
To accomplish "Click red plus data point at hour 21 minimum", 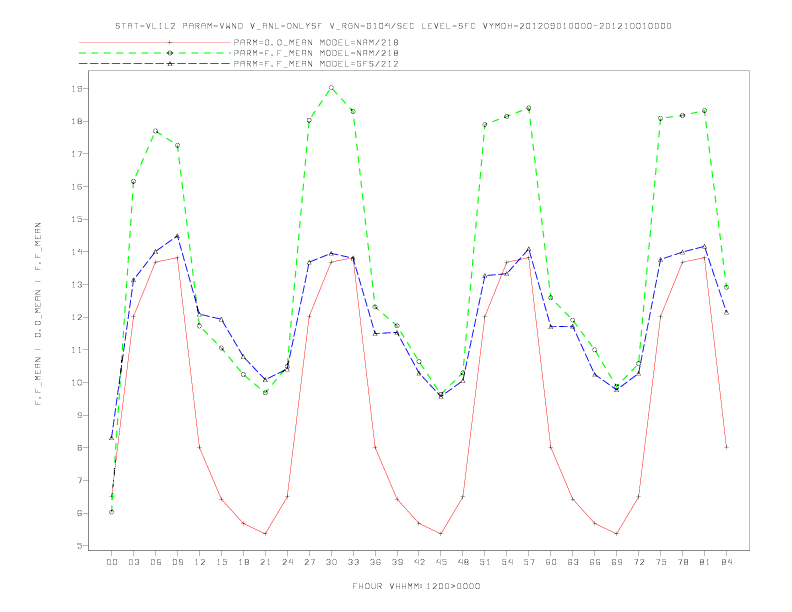I will click(x=265, y=534).
